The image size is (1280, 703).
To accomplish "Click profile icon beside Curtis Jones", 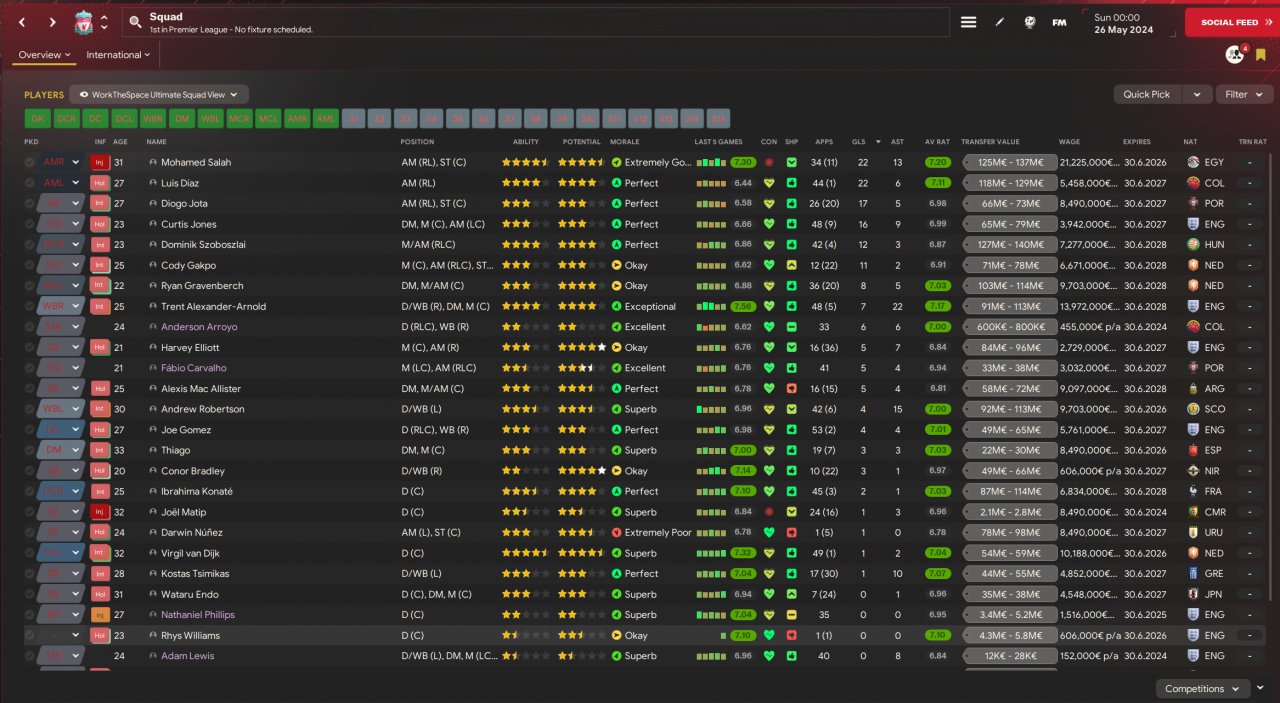I will pos(153,224).
